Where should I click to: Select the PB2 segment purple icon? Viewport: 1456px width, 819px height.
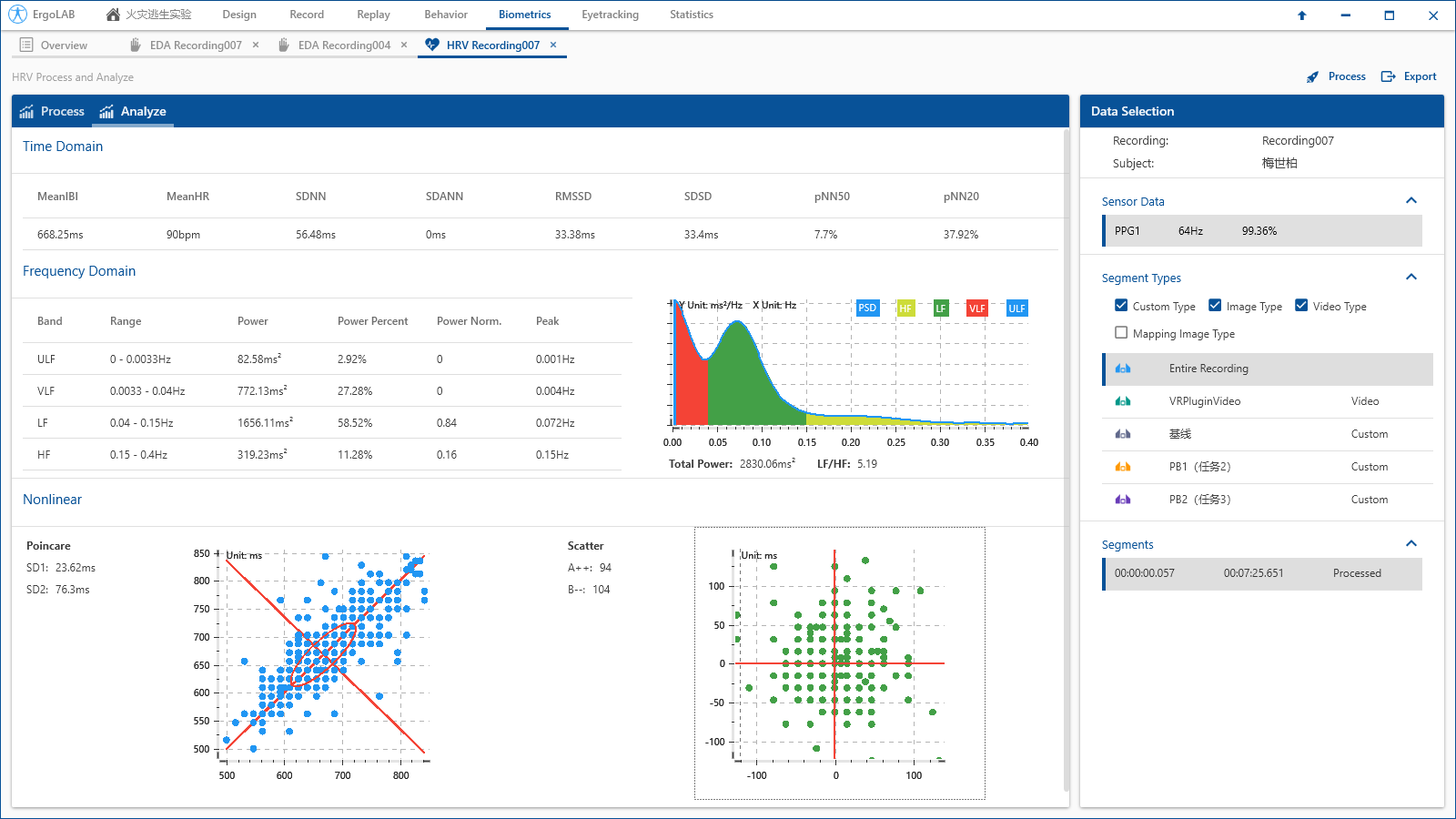(1123, 500)
